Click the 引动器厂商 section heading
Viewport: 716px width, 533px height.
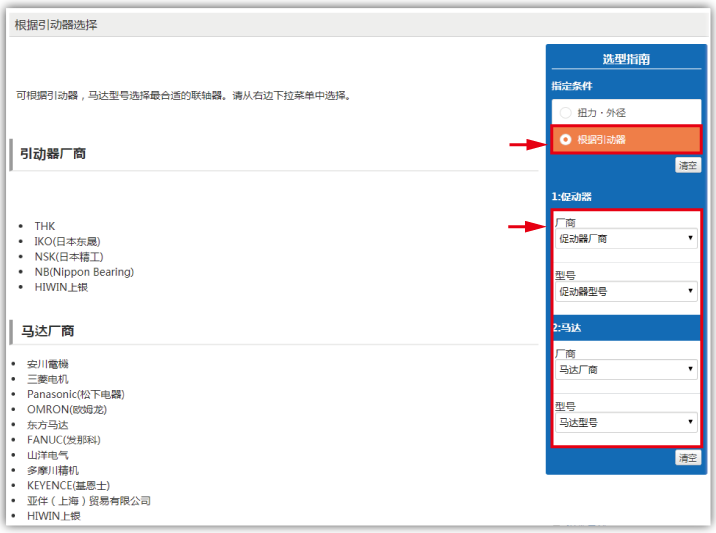53,154
